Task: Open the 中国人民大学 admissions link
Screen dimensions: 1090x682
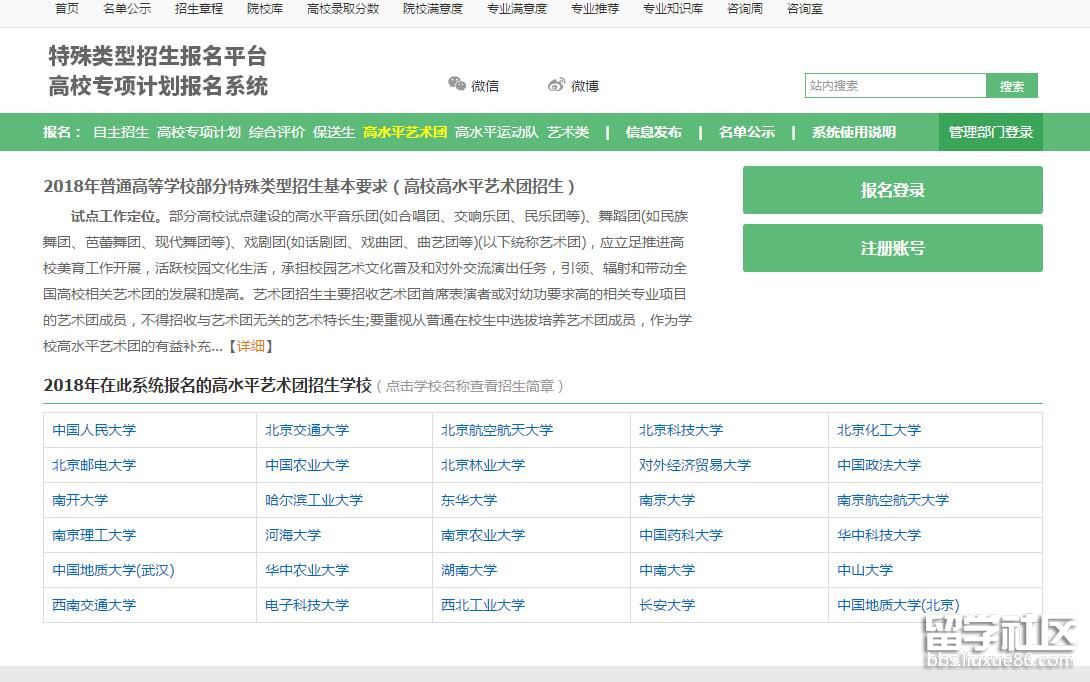Action: (x=94, y=430)
